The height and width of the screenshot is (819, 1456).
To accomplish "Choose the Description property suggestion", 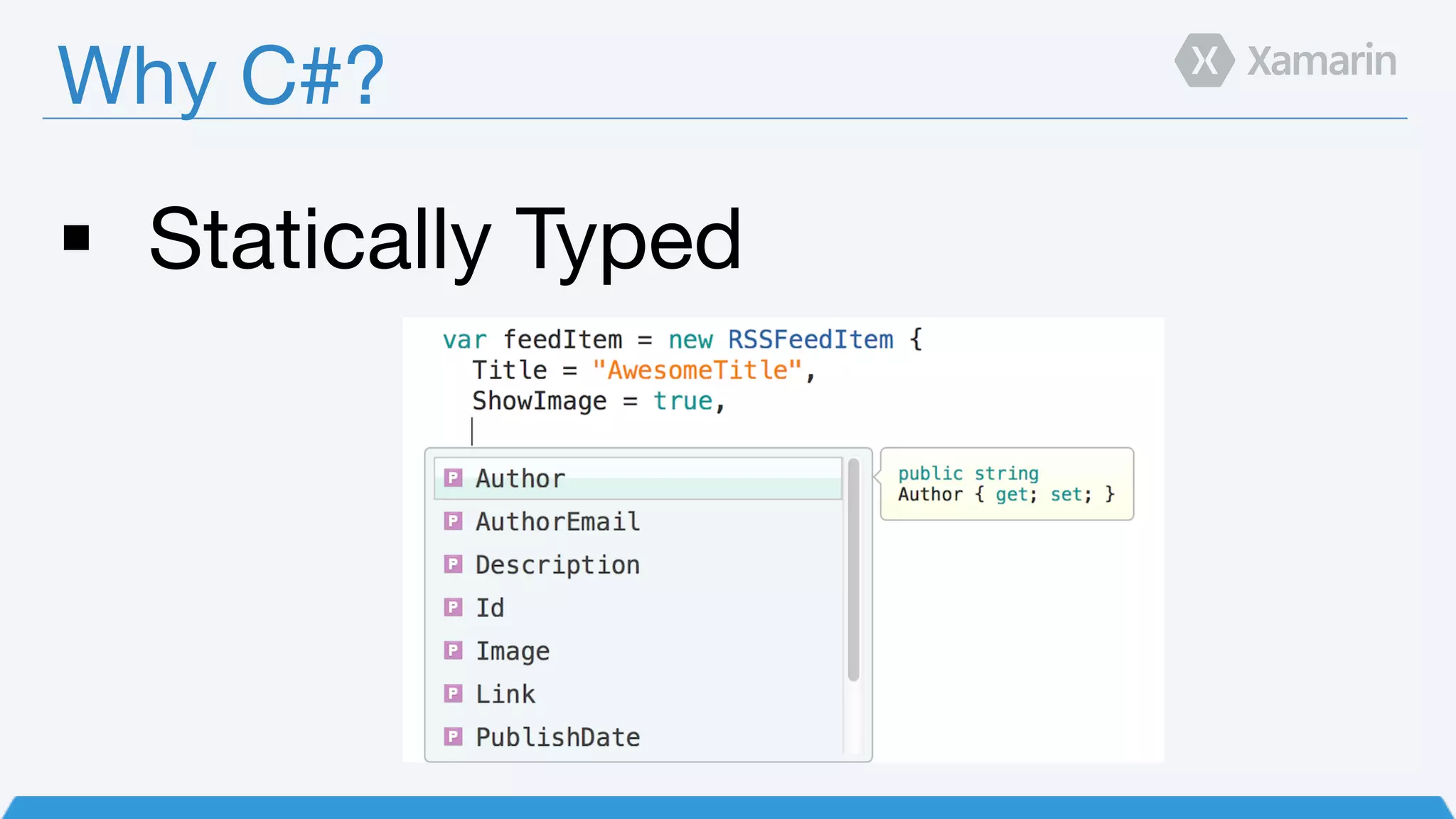I will pyautogui.click(x=638, y=565).
